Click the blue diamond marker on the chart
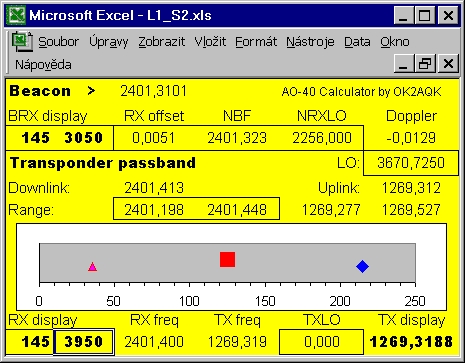This screenshot has height=363, width=465. pos(362,266)
